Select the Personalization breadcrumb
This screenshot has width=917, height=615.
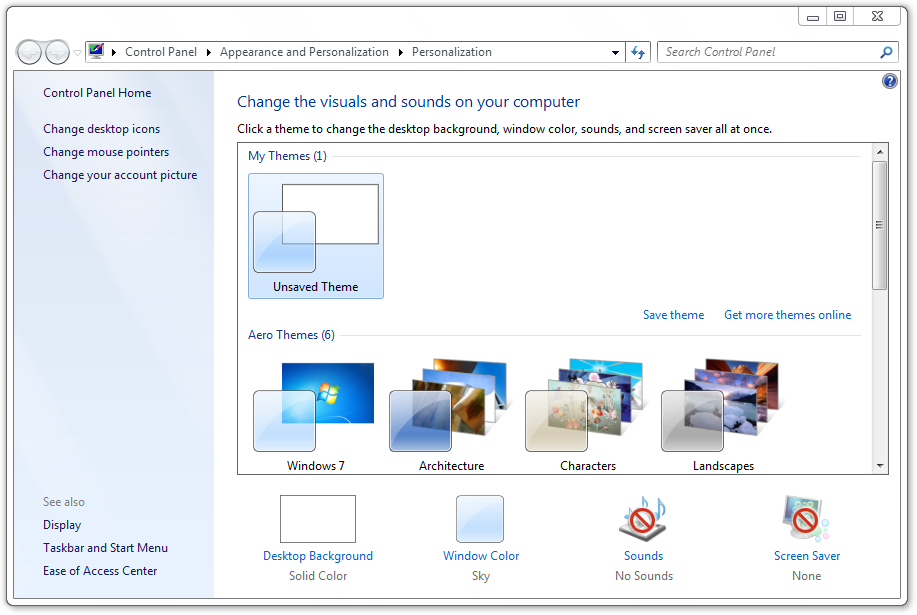pos(451,52)
